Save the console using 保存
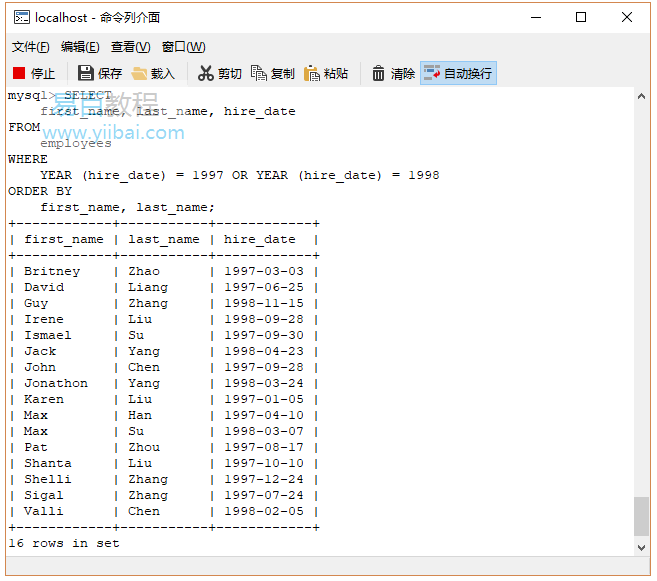The height and width of the screenshot is (581, 657). 100,73
